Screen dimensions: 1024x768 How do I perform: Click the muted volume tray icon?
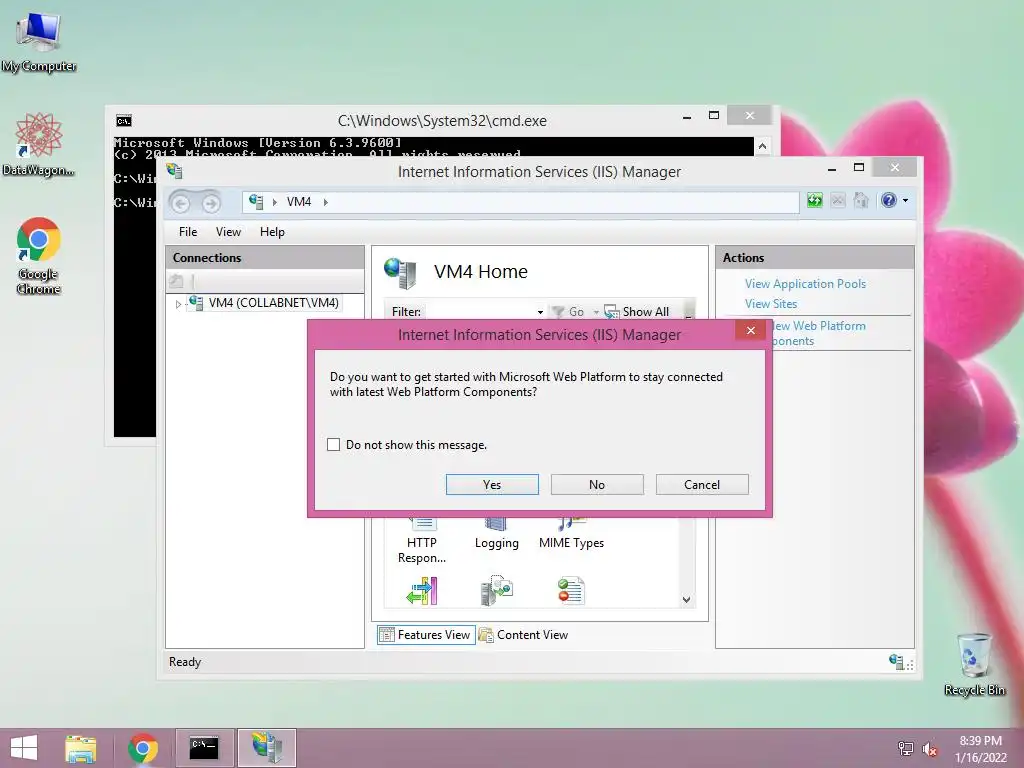(930, 749)
